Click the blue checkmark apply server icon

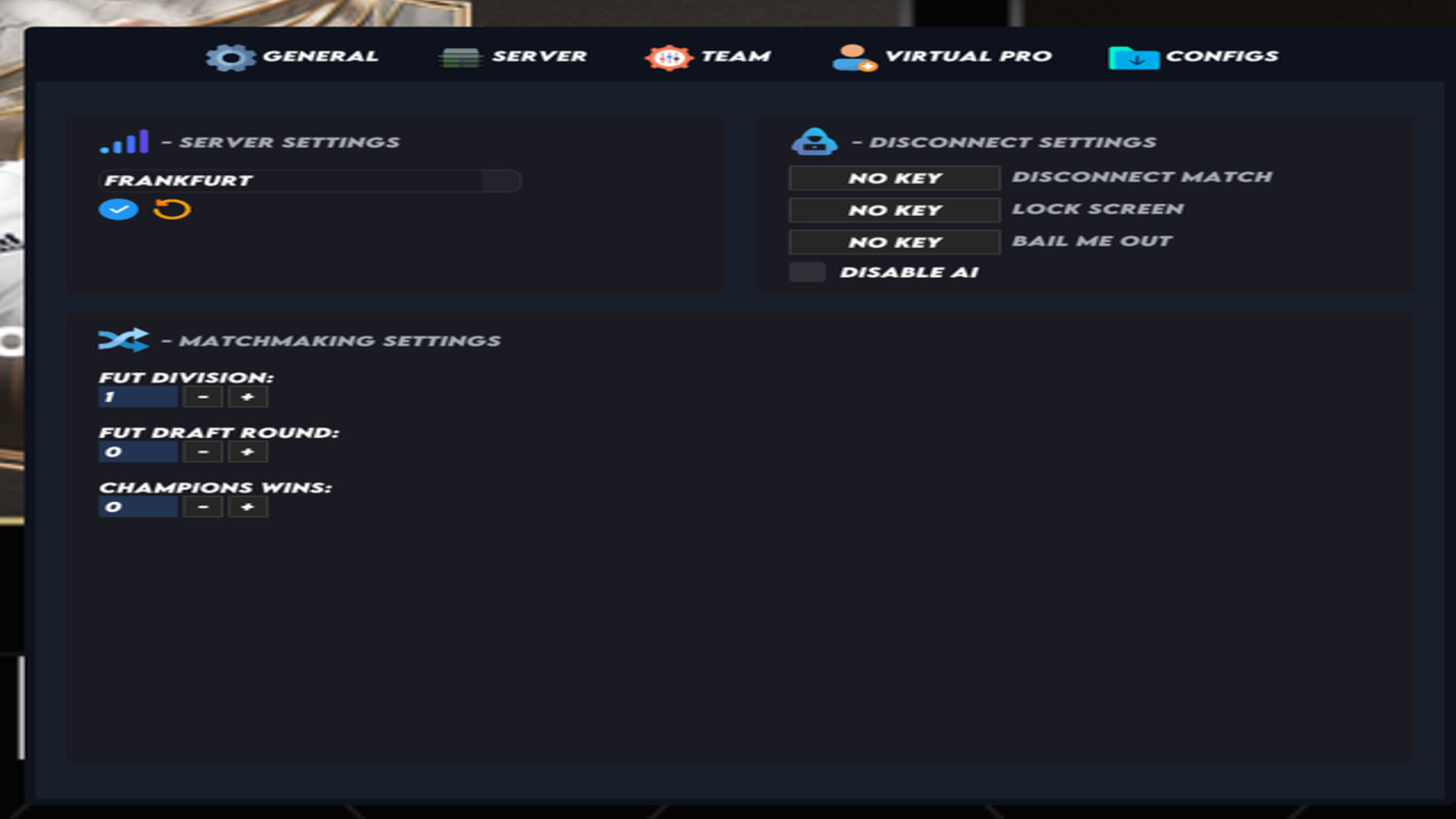(x=118, y=209)
